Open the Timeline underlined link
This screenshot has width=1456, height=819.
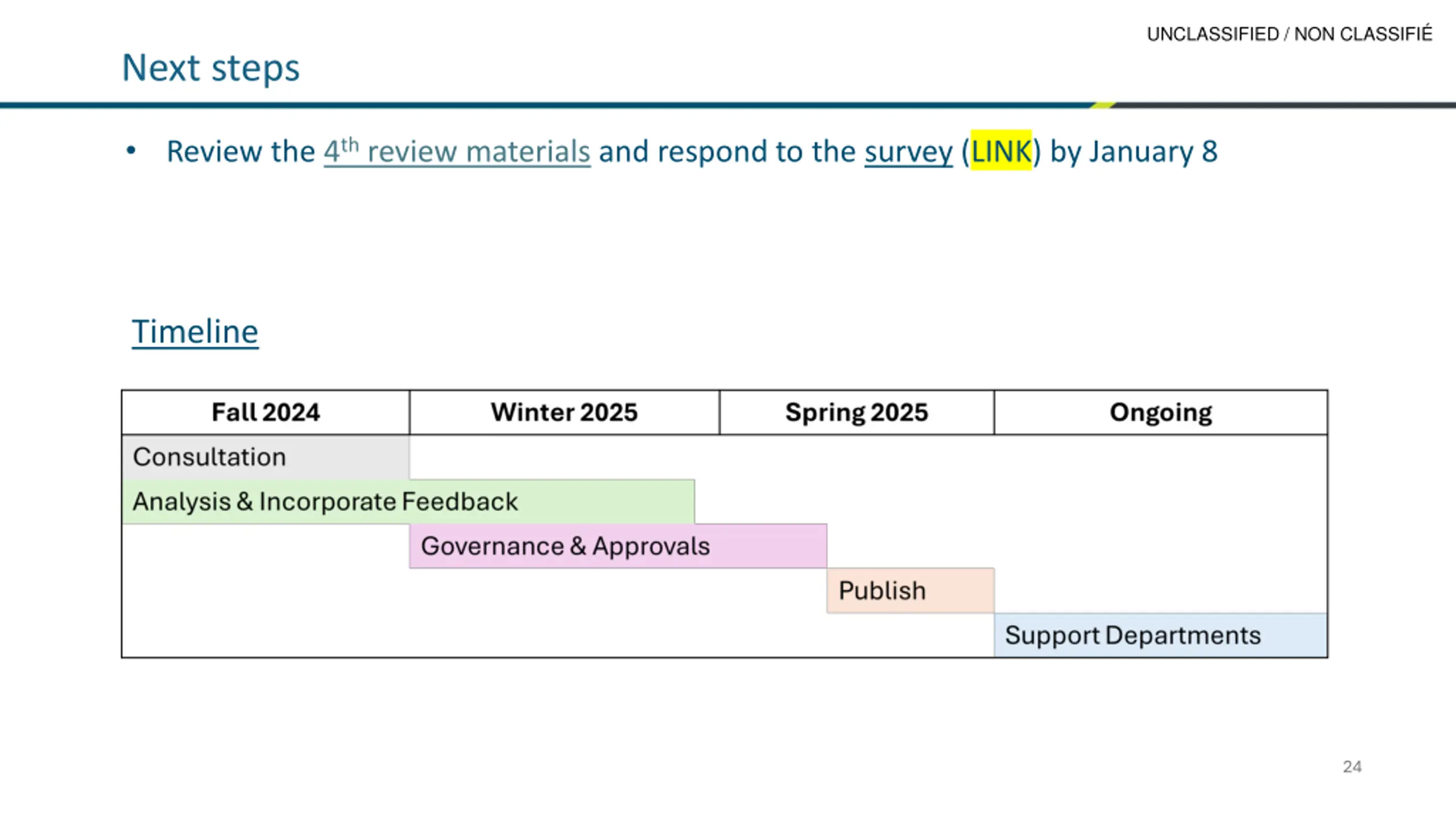point(195,332)
